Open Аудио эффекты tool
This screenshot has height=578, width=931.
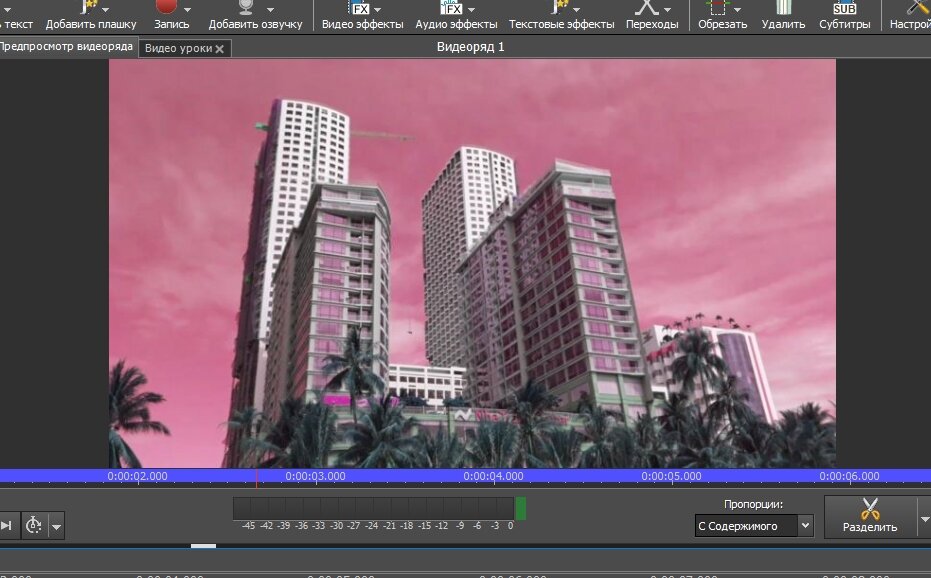coord(456,17)
